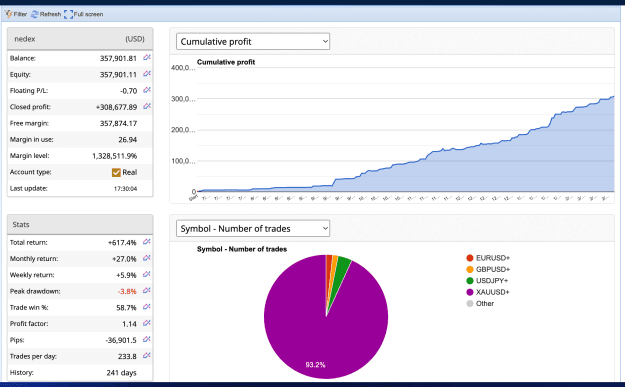Click the Real account type check icon
The height and width of the screenshot is (387, 625).
click(116, 172)
